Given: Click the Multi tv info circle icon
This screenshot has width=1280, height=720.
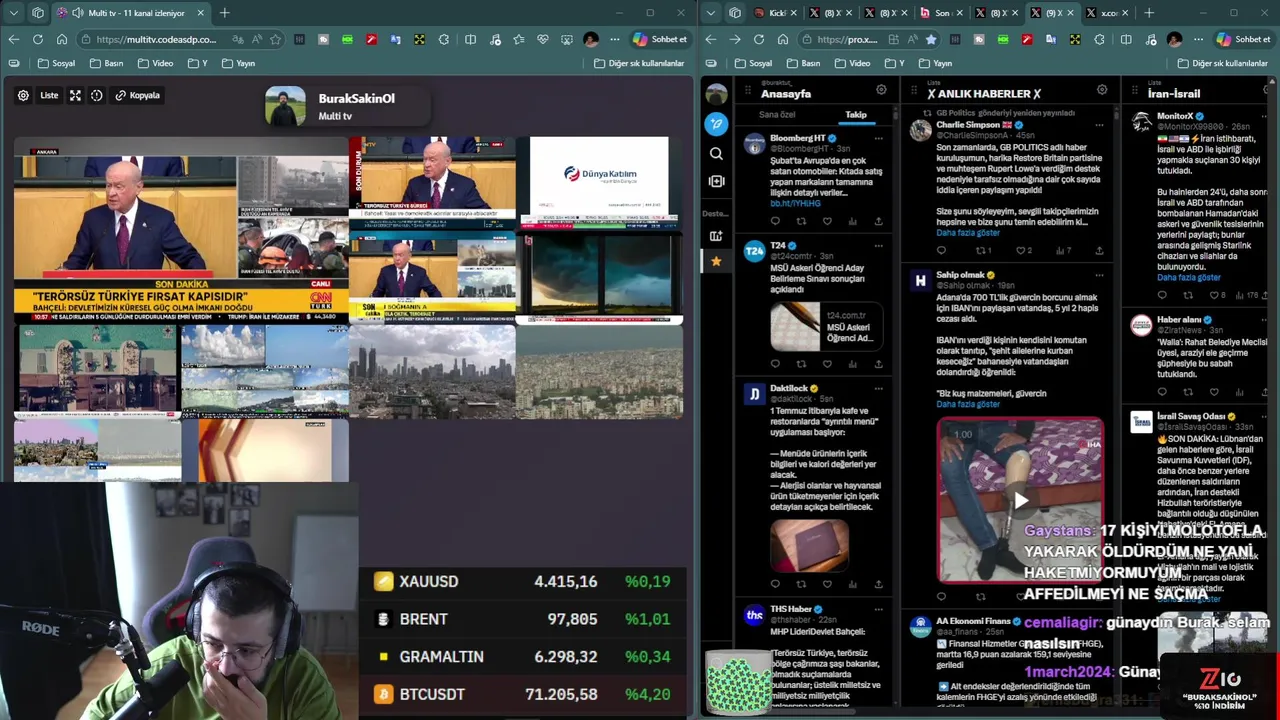Looking at the screenshot, I should pyautogui.click(x=97, y=95).
